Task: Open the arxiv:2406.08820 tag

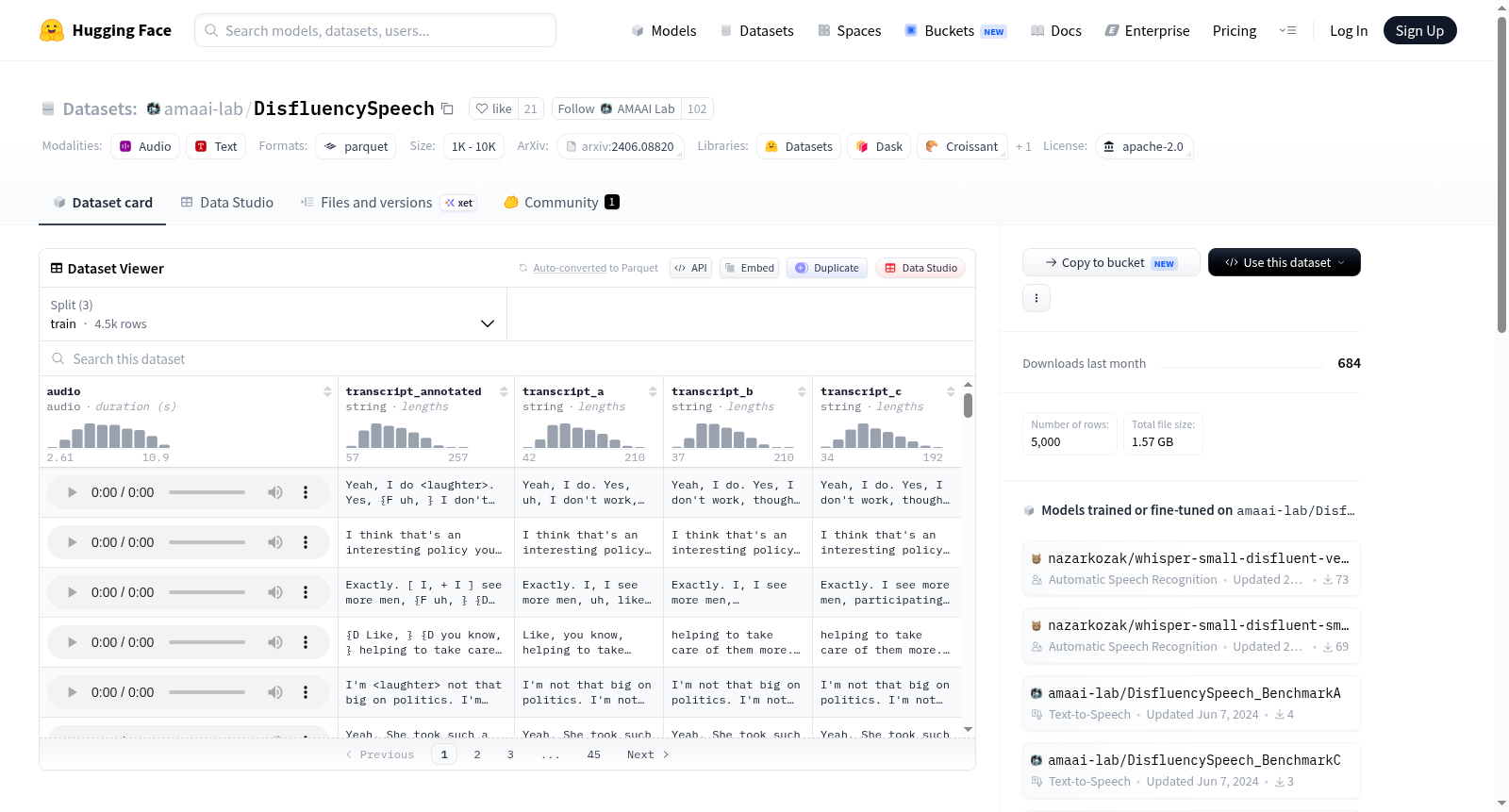Action: (620, 146)
